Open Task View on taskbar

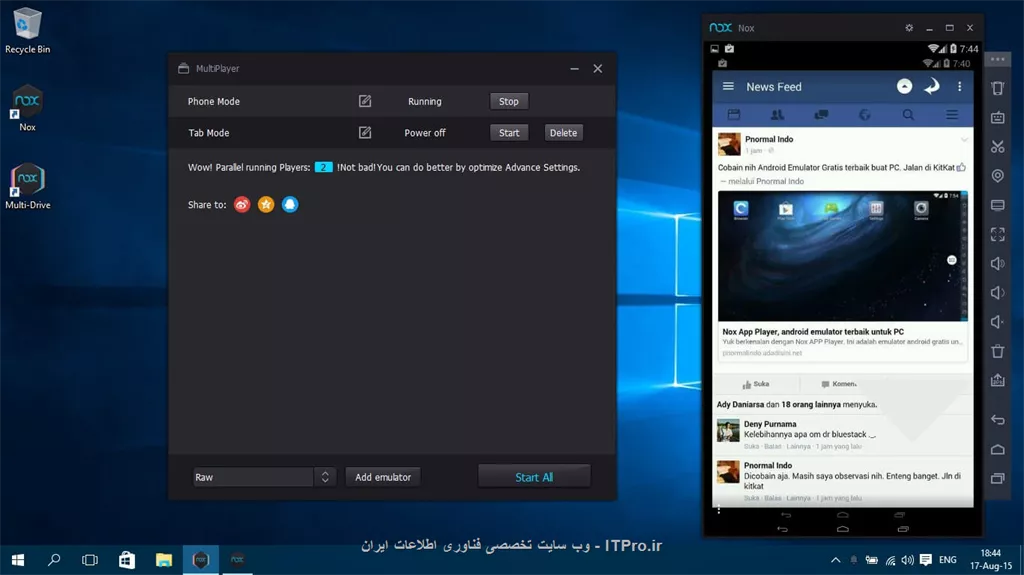[90, 560]
